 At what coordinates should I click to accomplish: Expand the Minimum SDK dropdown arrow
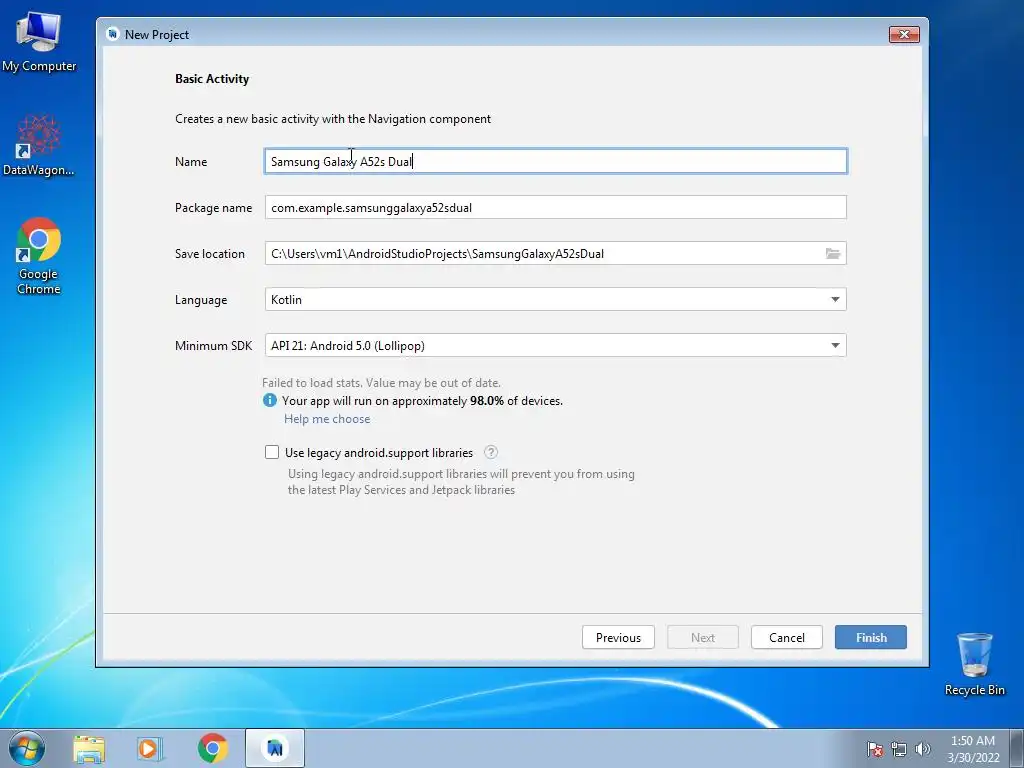[835, 345]
